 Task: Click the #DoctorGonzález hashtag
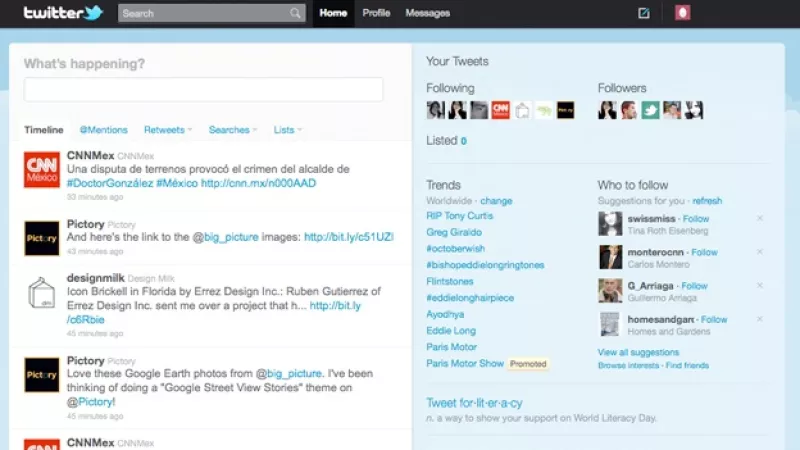(x=110, y=183)
